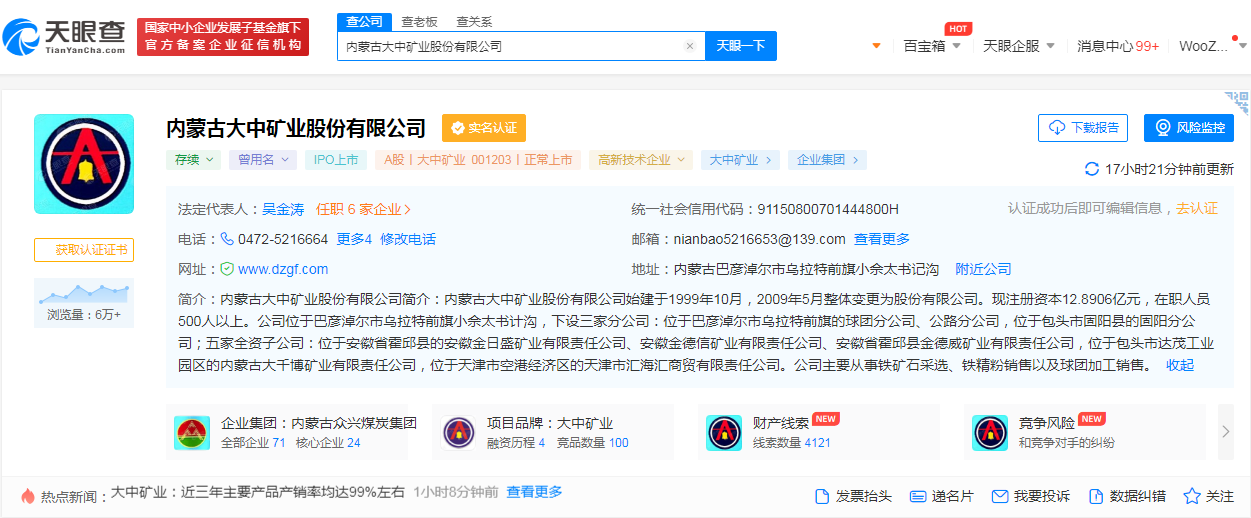Open the 企业集团 tag

point(826,160)
